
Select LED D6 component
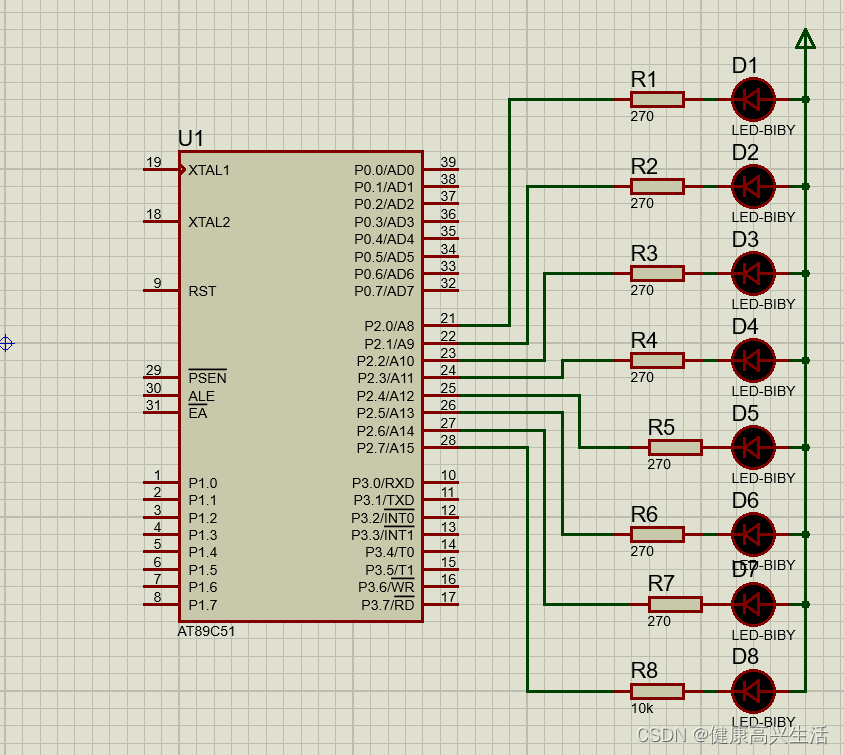753,534
